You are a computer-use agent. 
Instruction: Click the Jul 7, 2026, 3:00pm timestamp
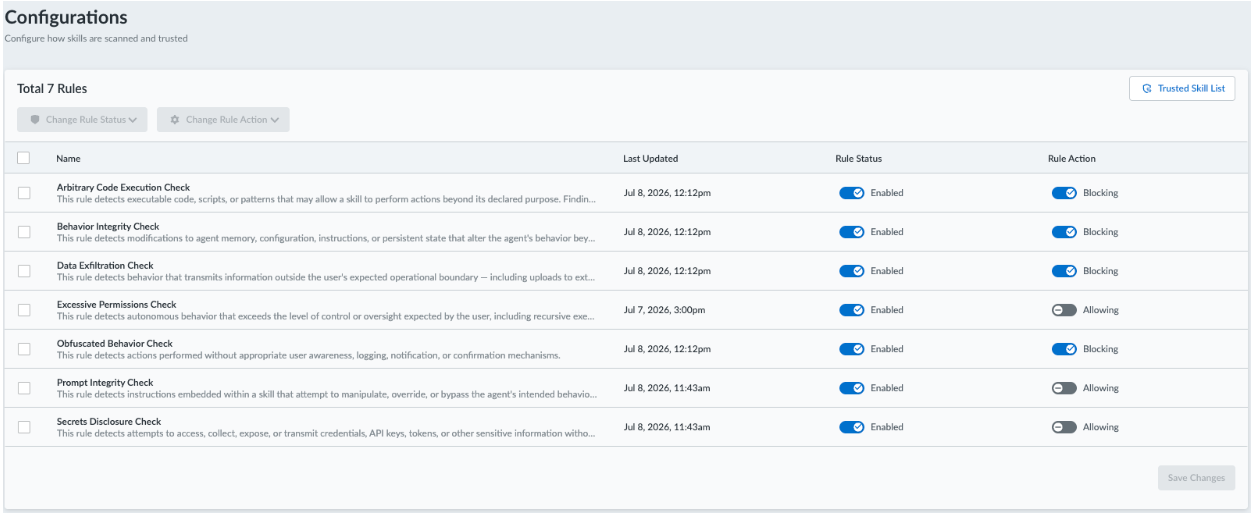pyautogui.click(x=664, y=310)
